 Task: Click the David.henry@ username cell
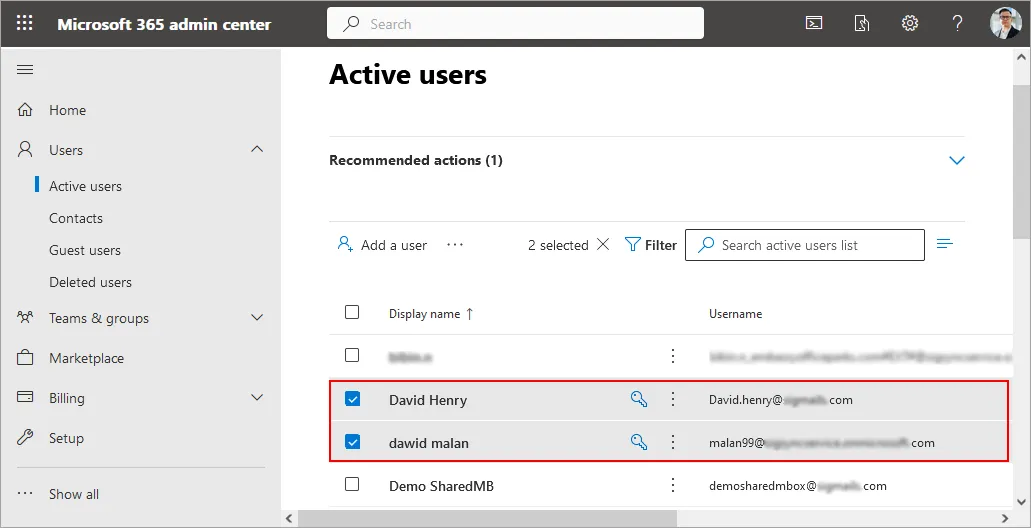pos(780,400)
